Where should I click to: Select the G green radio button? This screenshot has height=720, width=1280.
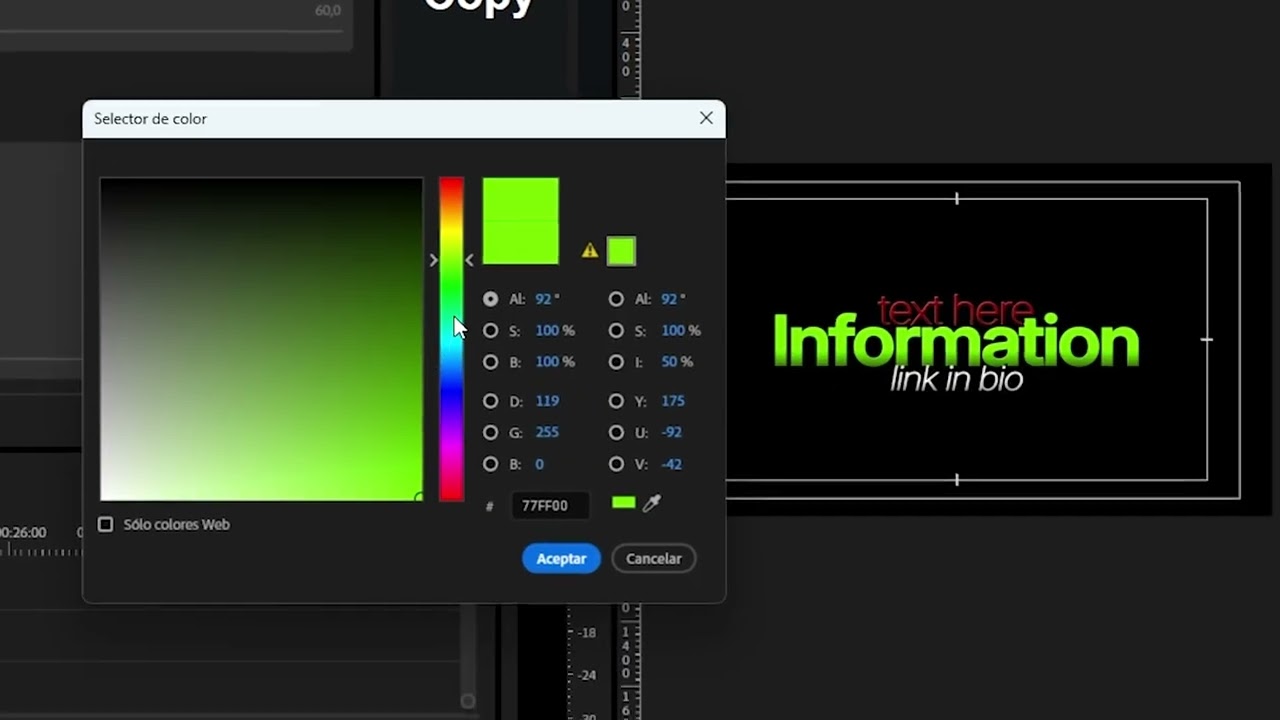490,433
